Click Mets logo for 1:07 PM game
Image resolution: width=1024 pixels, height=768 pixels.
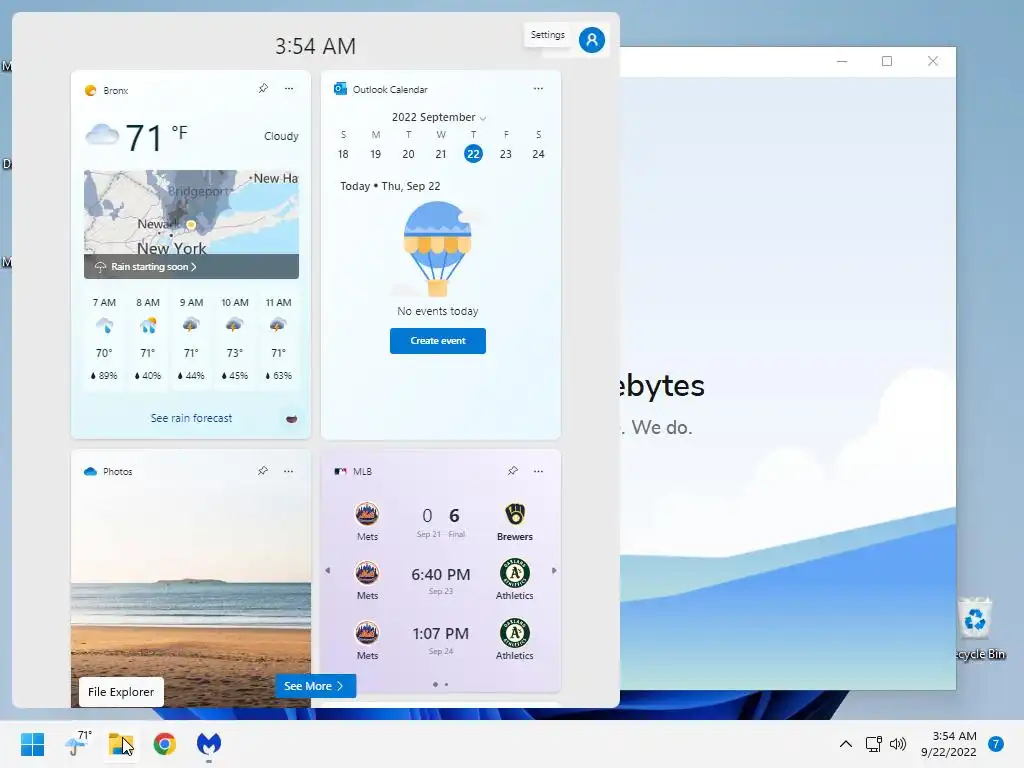pyautogui.click(x=367, y=633)
